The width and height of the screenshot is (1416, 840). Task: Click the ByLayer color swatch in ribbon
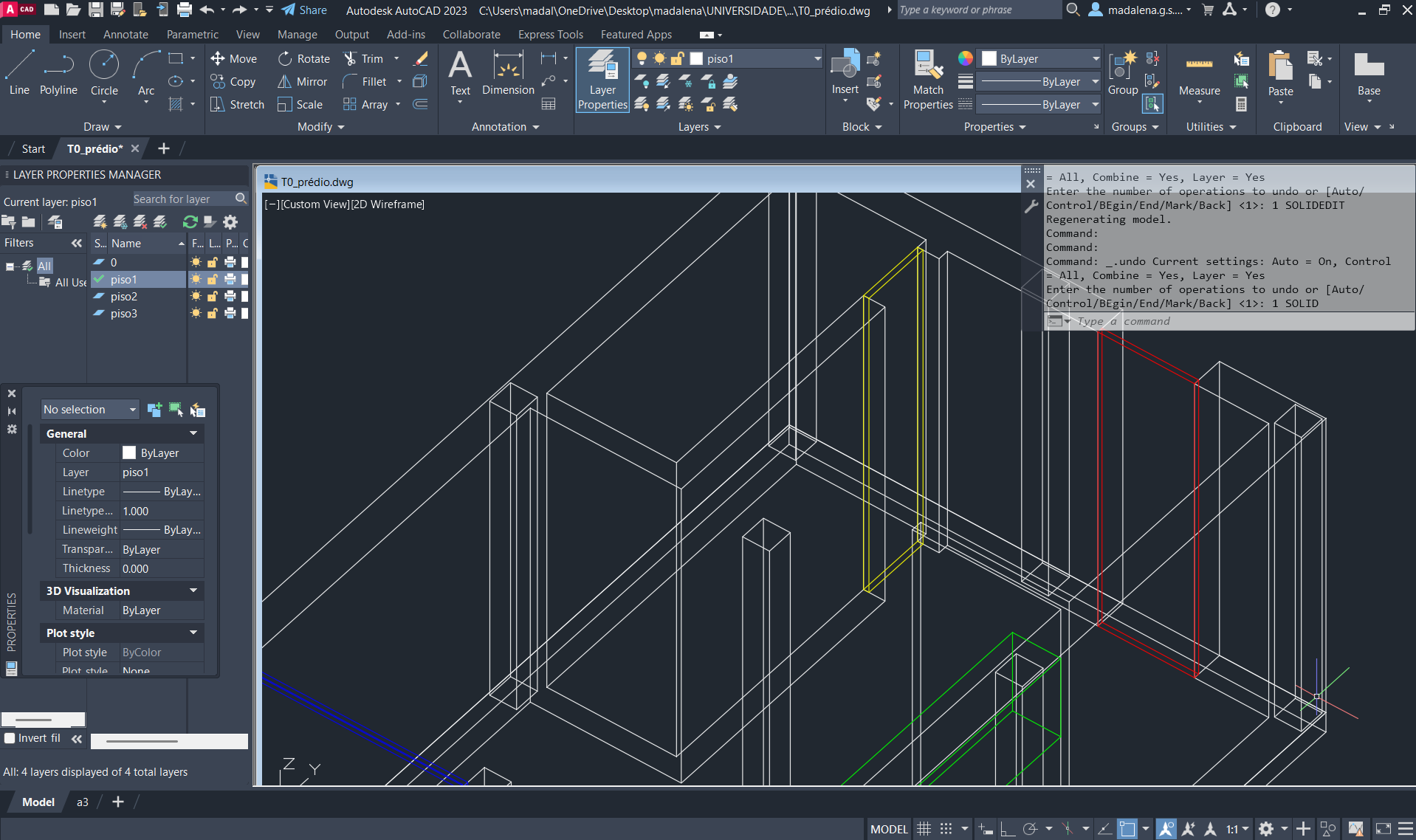[989, 59]
